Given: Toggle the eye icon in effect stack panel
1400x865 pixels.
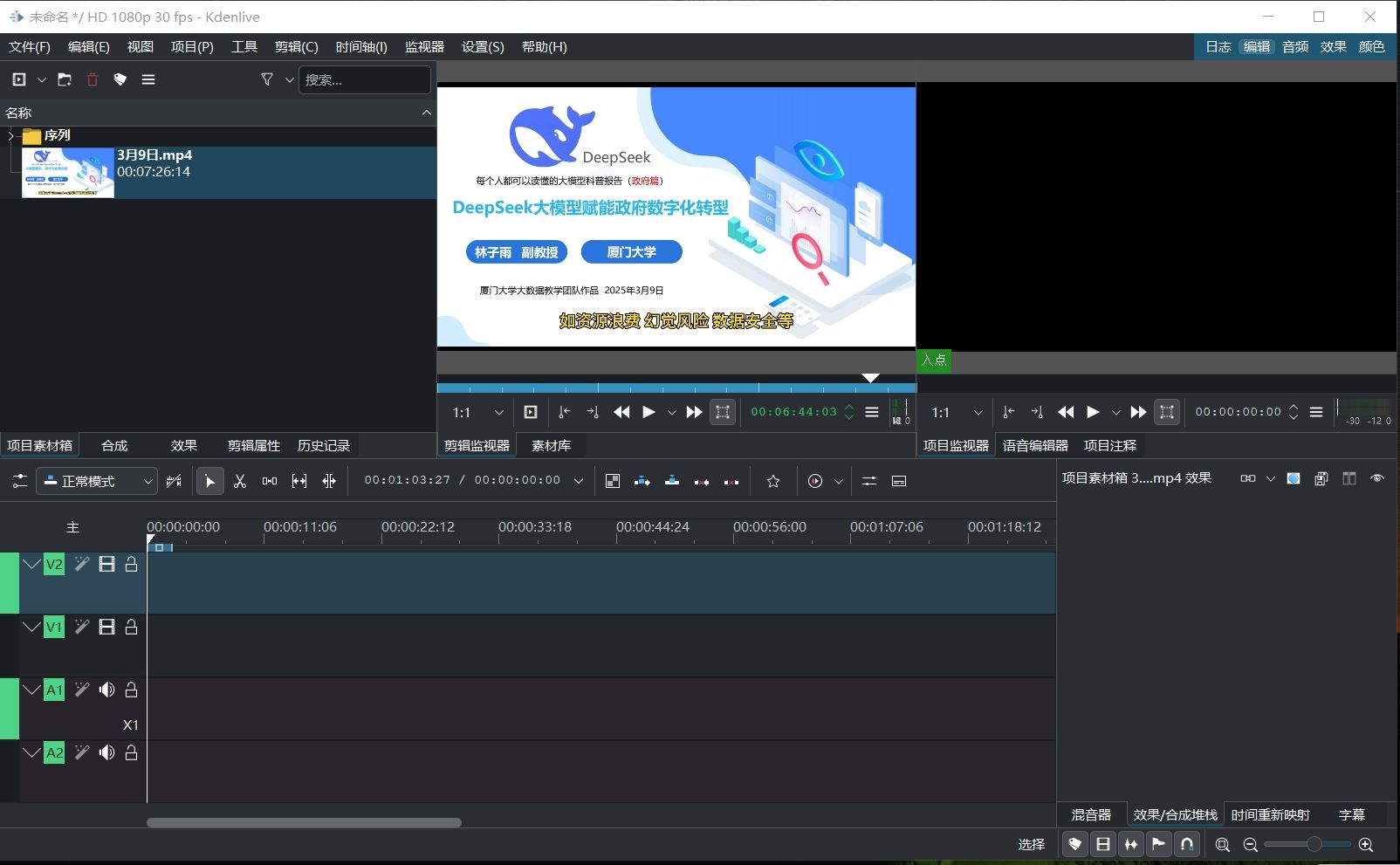Looking at the screenshot, I should tap(1377, 478).
